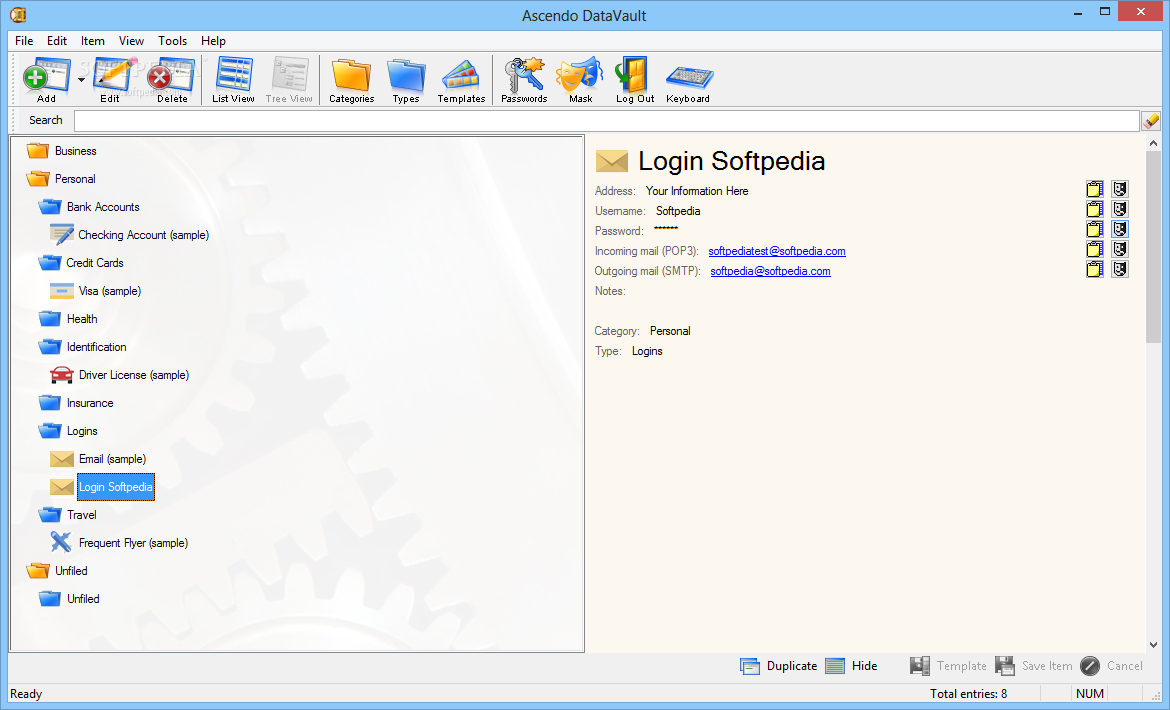Open the File menu

(24, 41)
